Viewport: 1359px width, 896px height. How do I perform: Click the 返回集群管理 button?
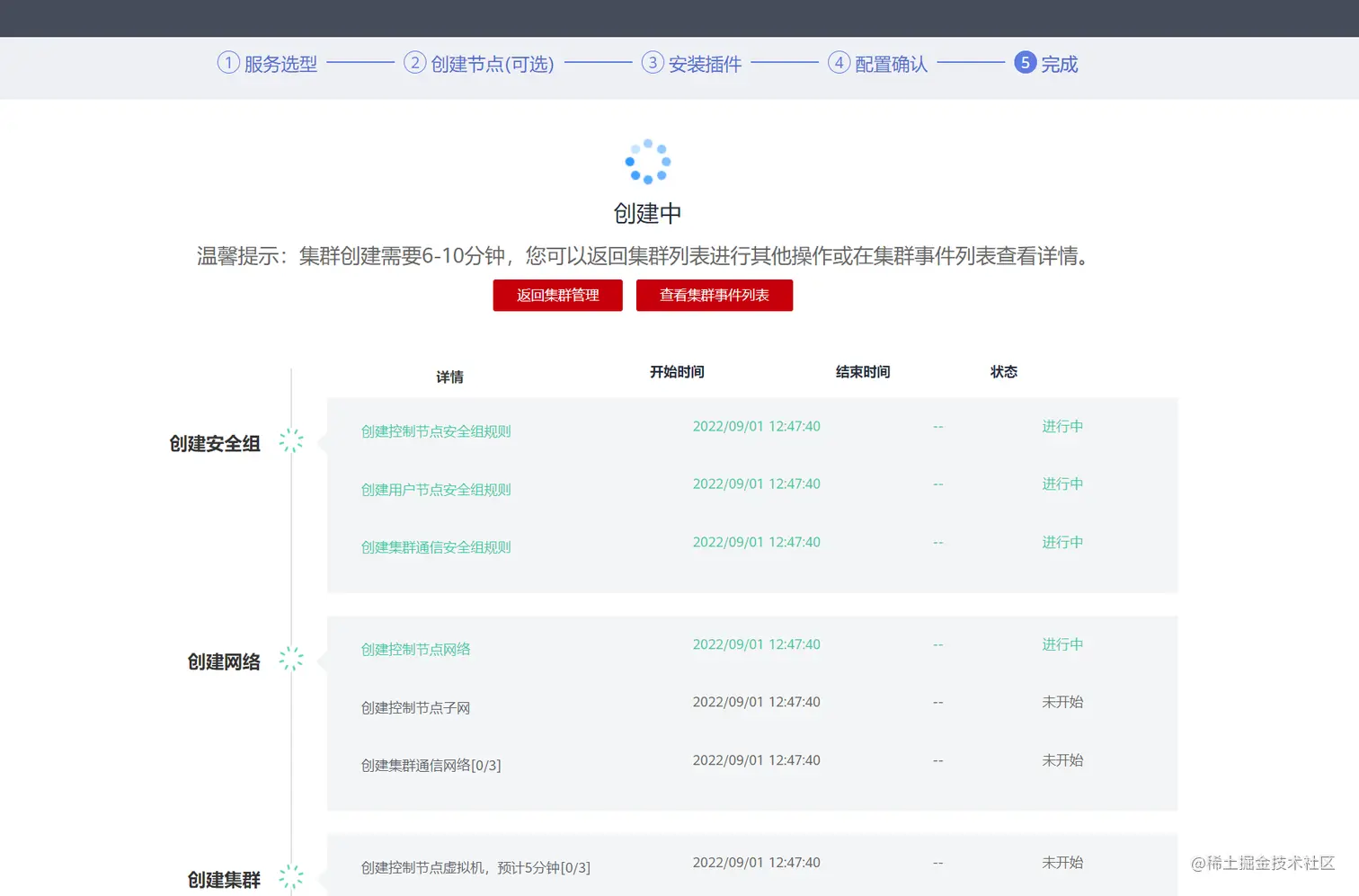[558, 296]
